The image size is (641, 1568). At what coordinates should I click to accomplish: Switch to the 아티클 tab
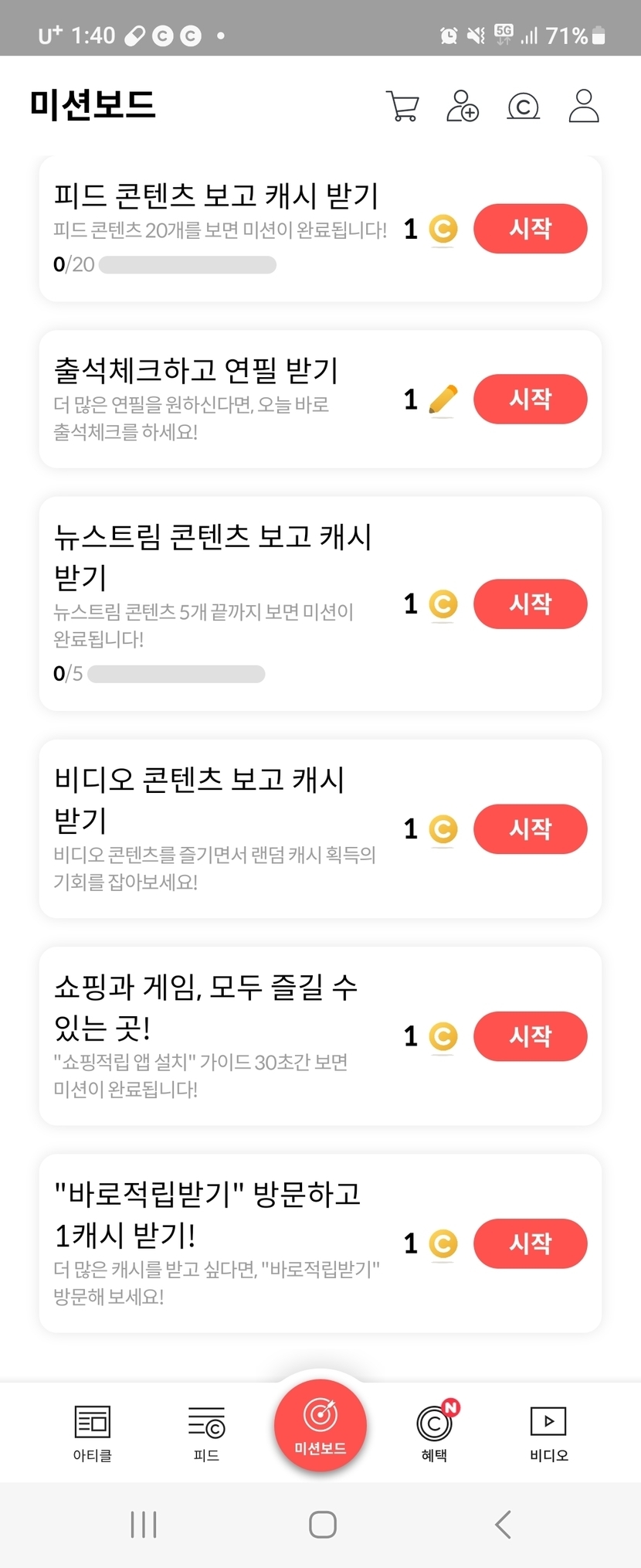[x=93, y=1434]
